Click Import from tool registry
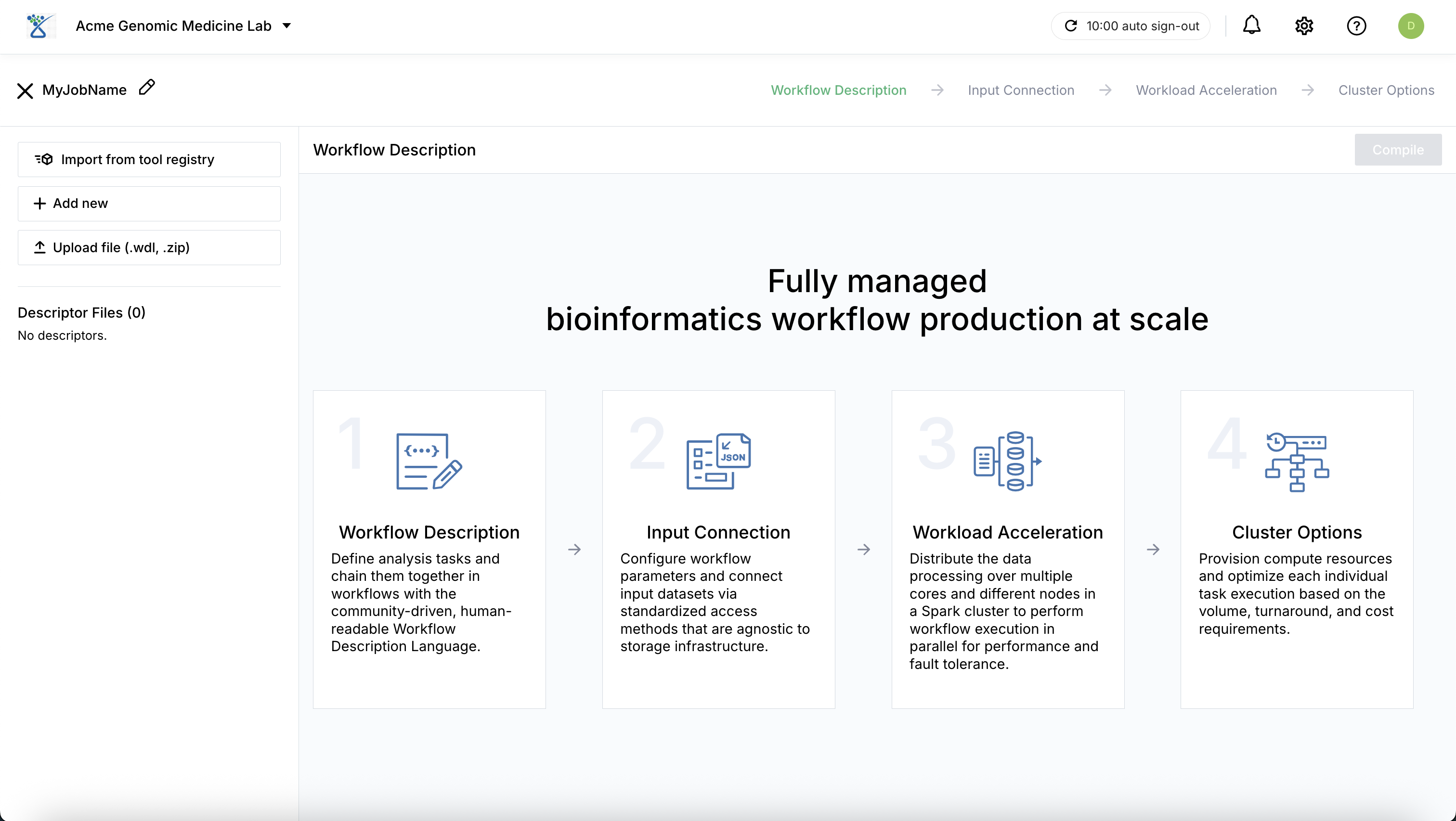The image size is (1456, 821). 149,159
